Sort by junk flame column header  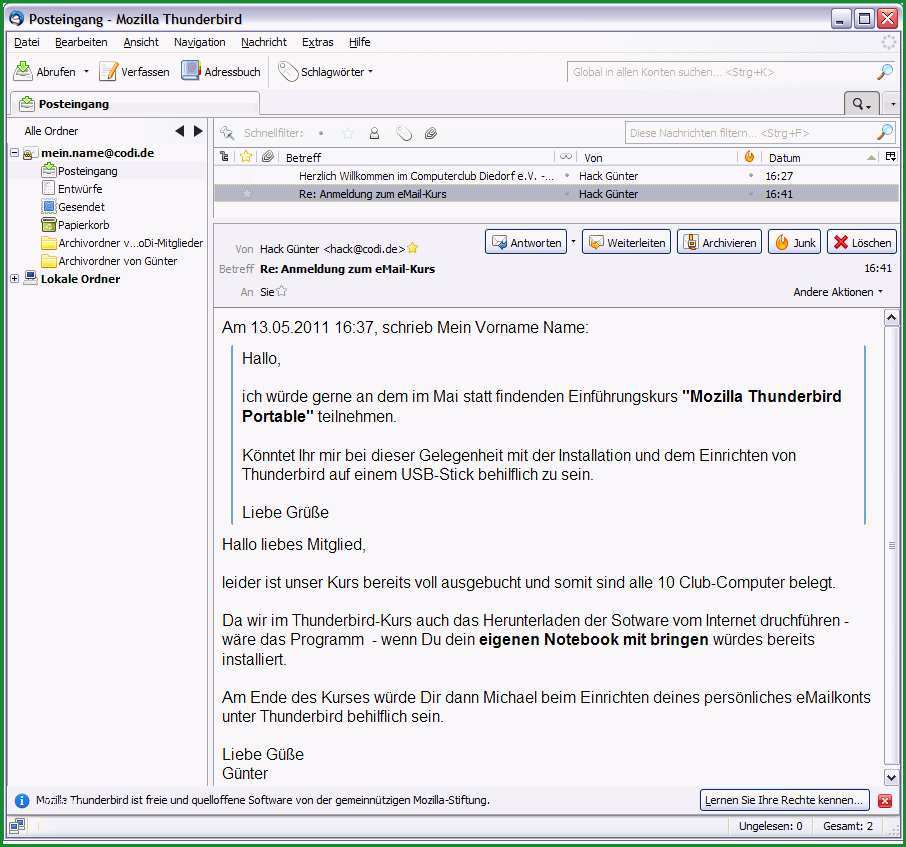click(x=749, y=157)
